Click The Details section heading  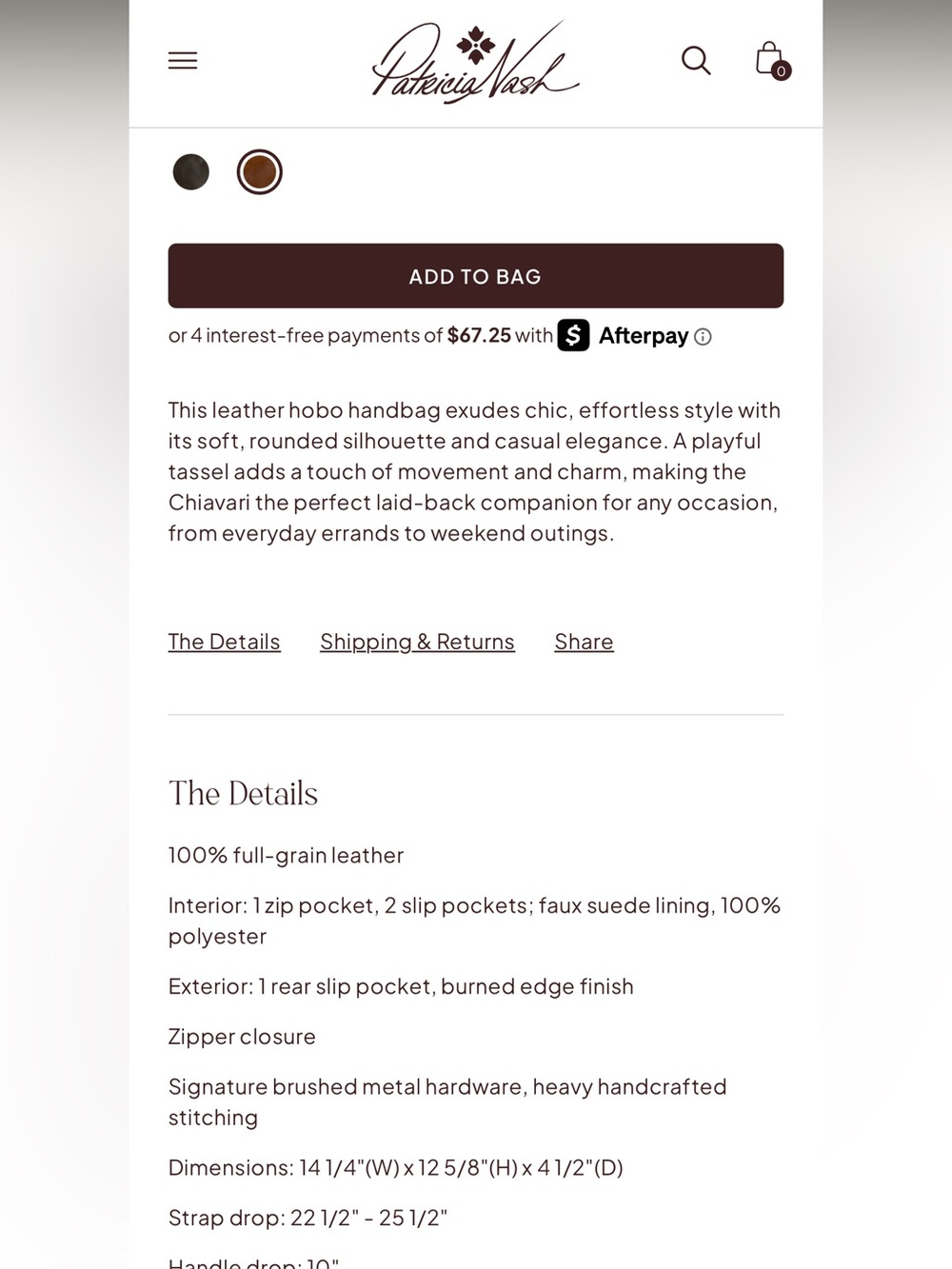click(244, 793)
